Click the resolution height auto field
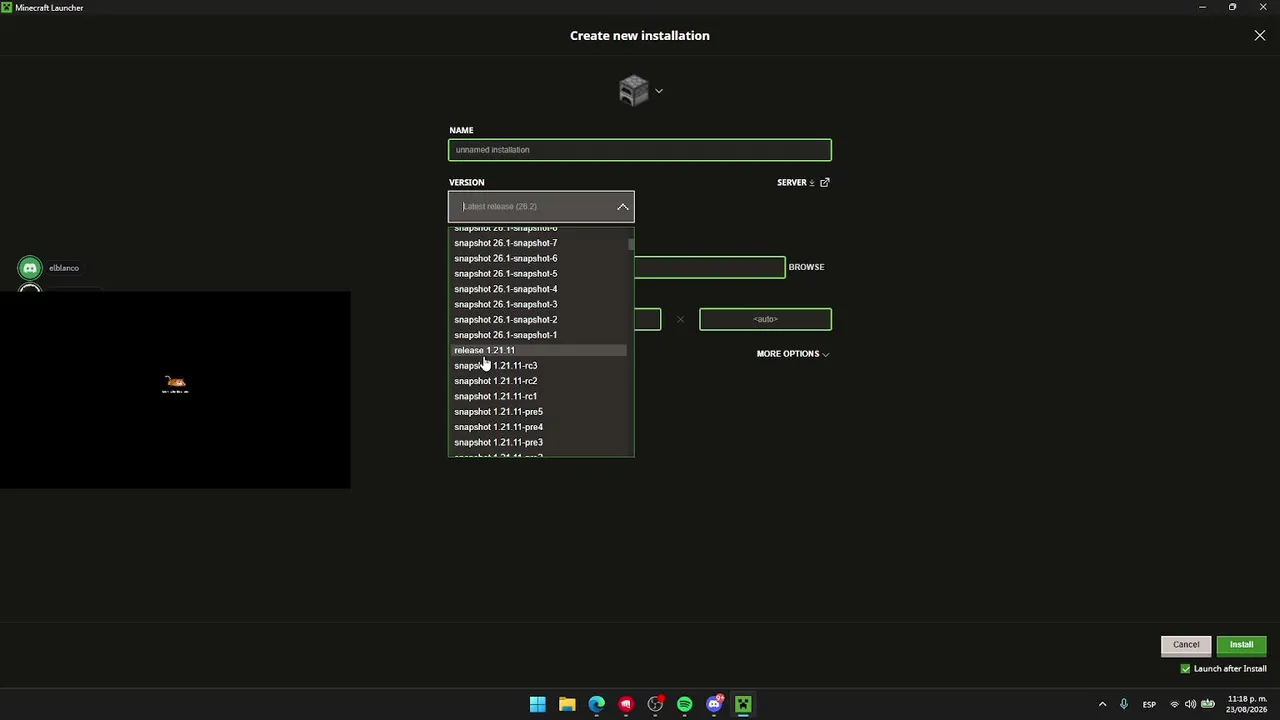Image resolution: width=1280 pixels, height=720 pixels. (765, 319)
